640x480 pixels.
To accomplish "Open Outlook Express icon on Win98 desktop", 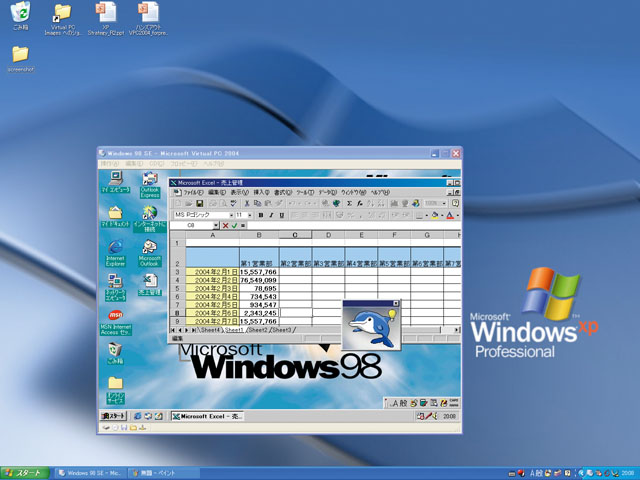I will [x=150, y=185].
